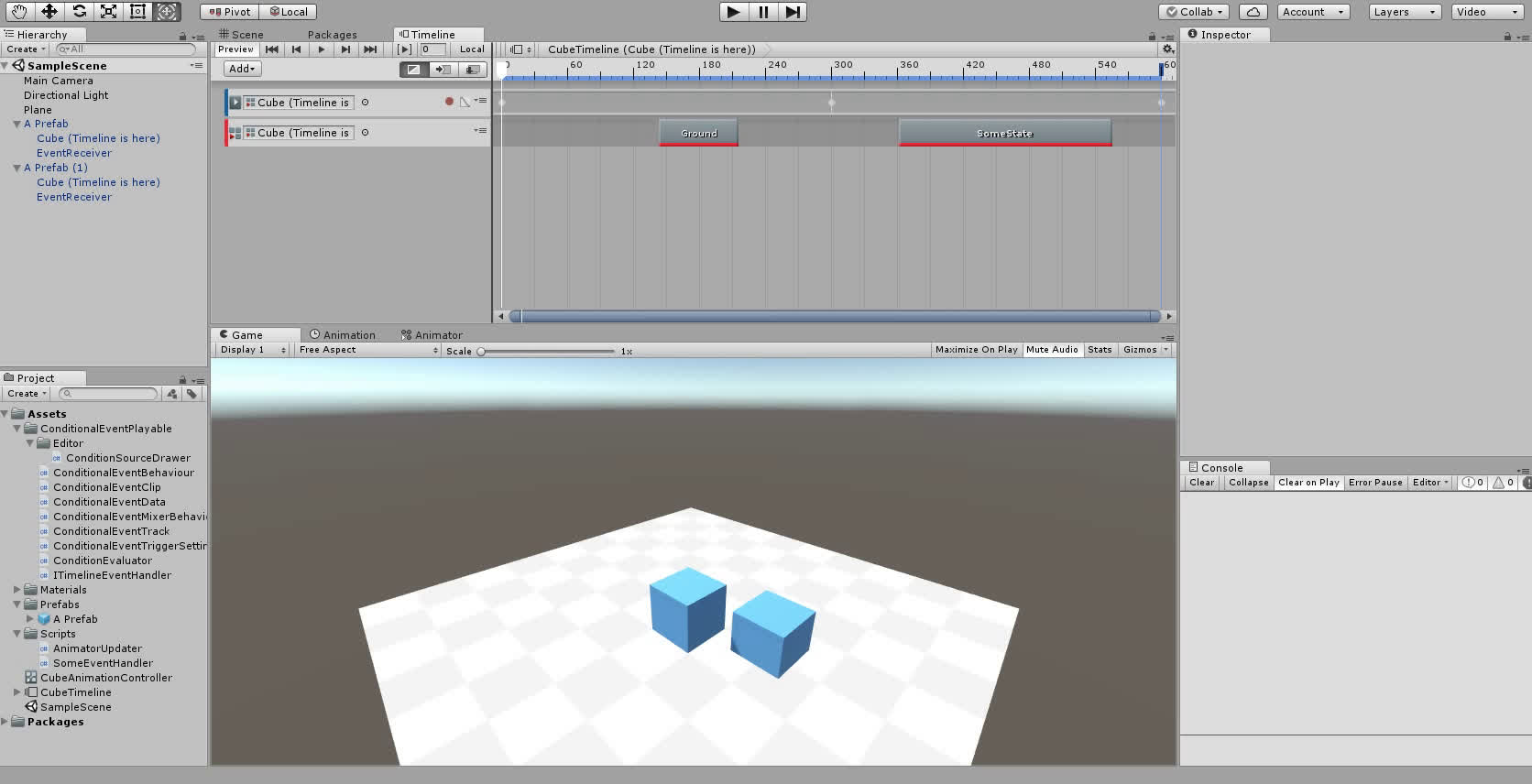Click the Game view Scale slider
Screen dimensions: 1532x784
click(547, 352)
